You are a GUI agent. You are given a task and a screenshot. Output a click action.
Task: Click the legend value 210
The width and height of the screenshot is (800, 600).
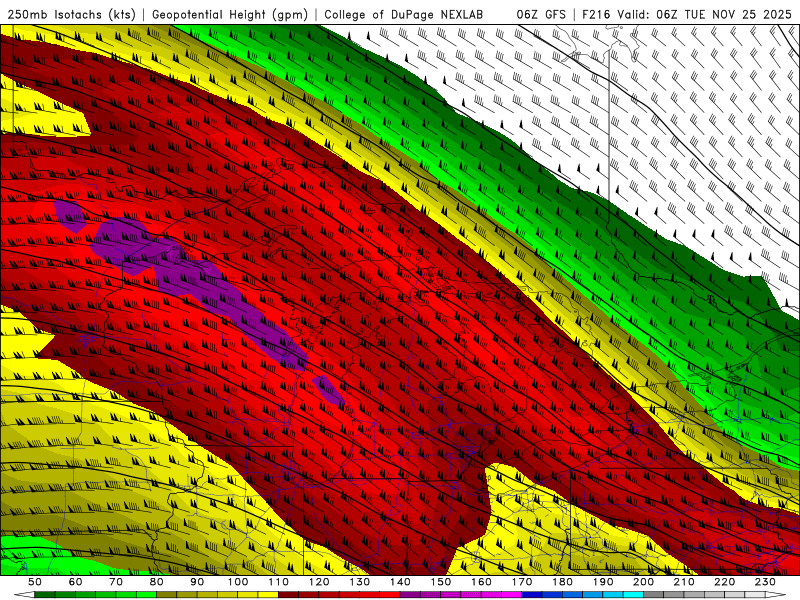tap(684, 582)
